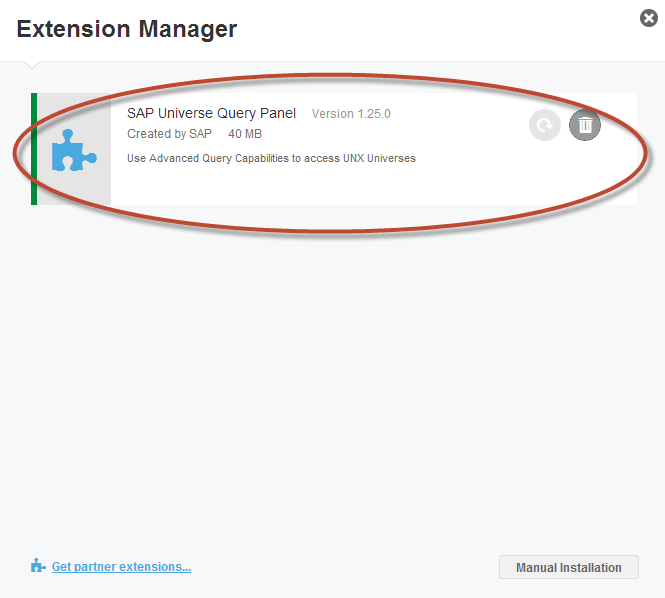Close the Extension Manager dialog
665x598 pixels.
pos(649,18)
